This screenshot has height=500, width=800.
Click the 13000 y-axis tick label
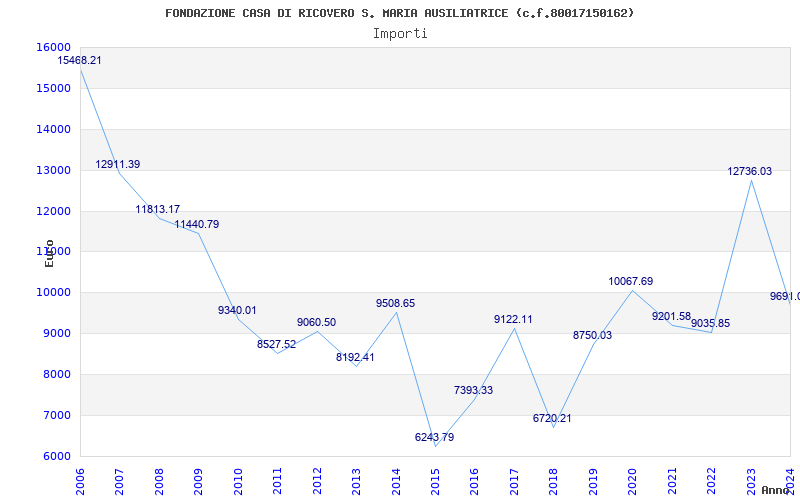click(x=54, y=170)
